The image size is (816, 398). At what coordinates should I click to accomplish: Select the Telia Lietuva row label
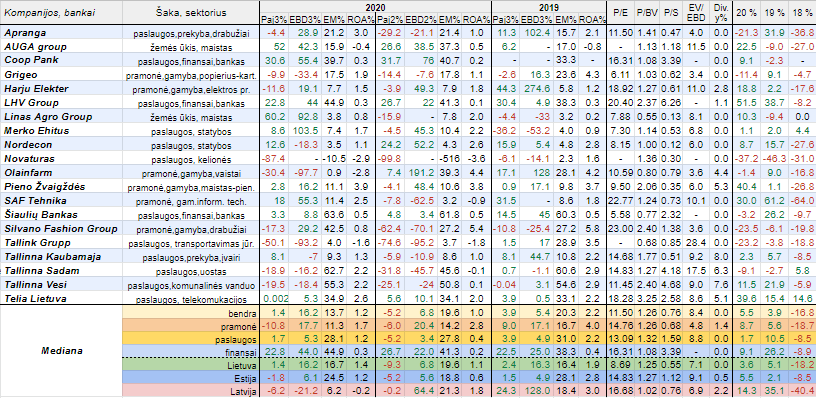pyautogui.click(x=61, y=298)
